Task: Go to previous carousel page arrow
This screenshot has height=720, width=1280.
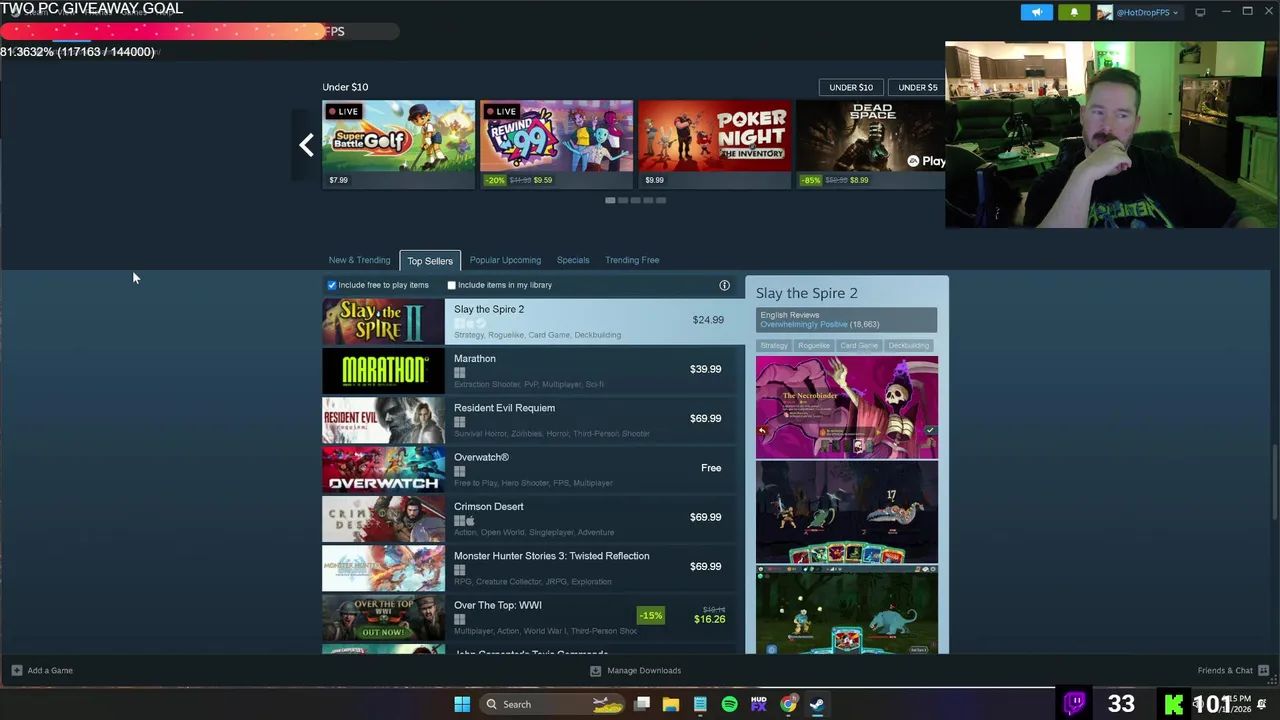Action: click(306, 145)
